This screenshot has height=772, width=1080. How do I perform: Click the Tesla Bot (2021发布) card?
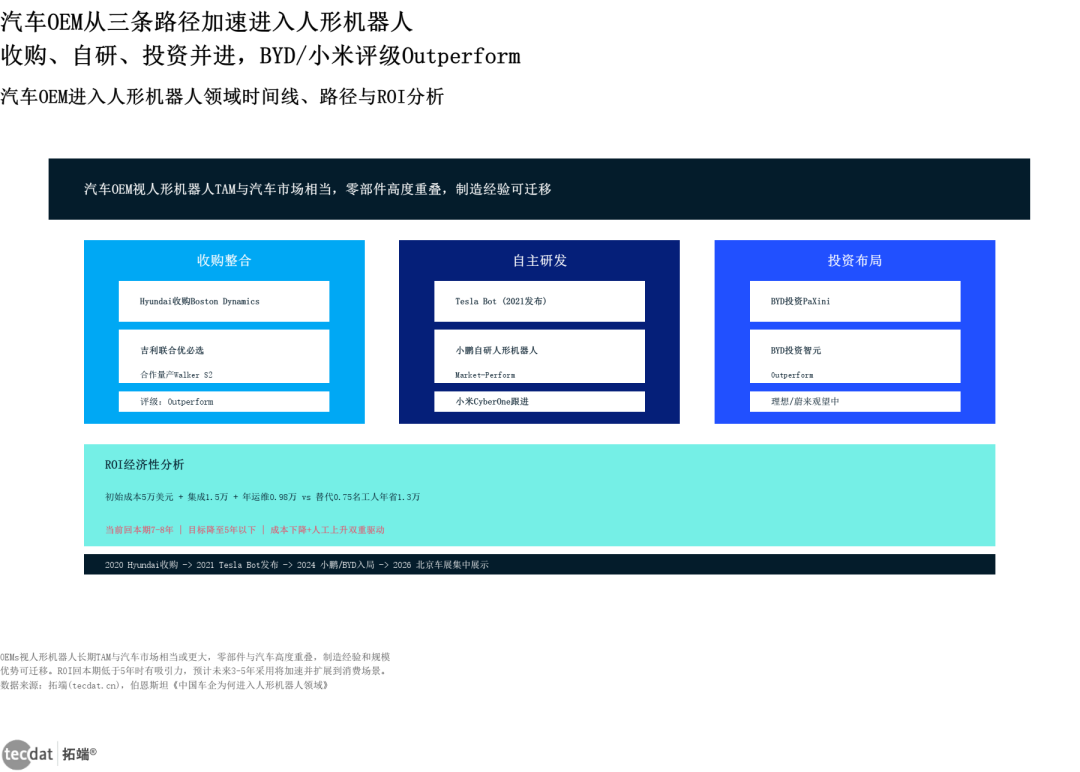click(539, 301)
